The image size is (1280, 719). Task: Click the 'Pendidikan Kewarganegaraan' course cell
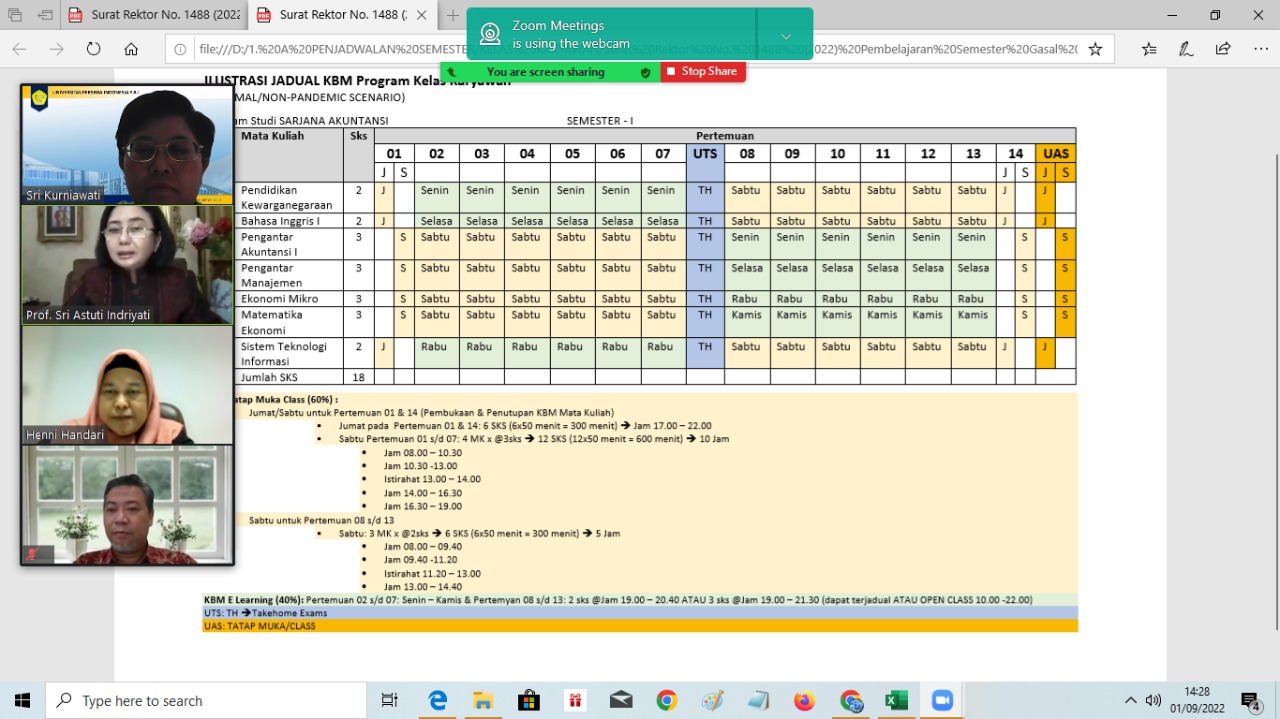(290, 197)
